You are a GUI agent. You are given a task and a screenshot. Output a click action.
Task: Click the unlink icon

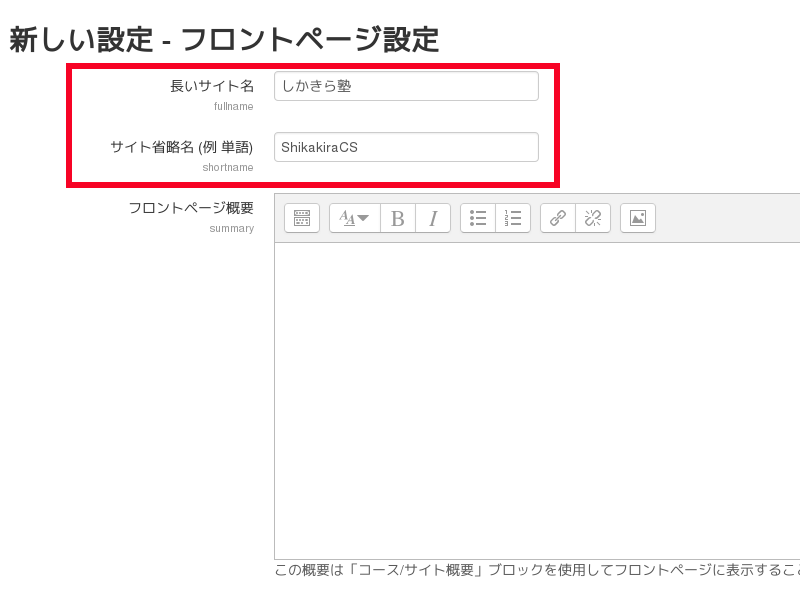[x=593, y=218]
